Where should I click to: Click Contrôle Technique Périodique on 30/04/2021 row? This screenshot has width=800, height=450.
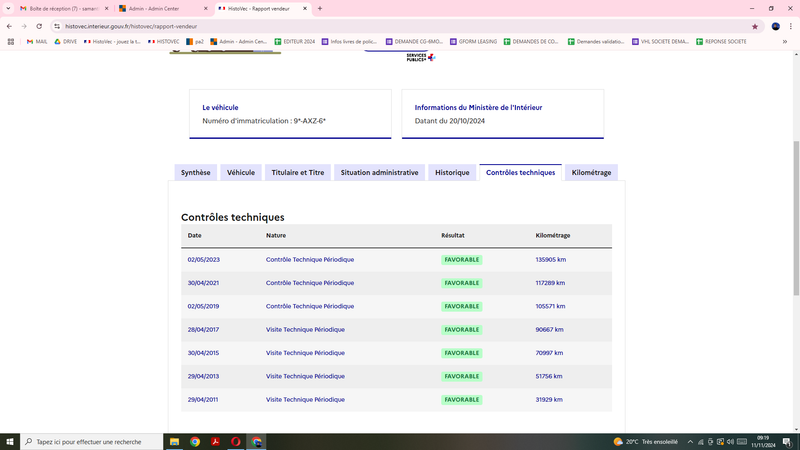(310, 283)
